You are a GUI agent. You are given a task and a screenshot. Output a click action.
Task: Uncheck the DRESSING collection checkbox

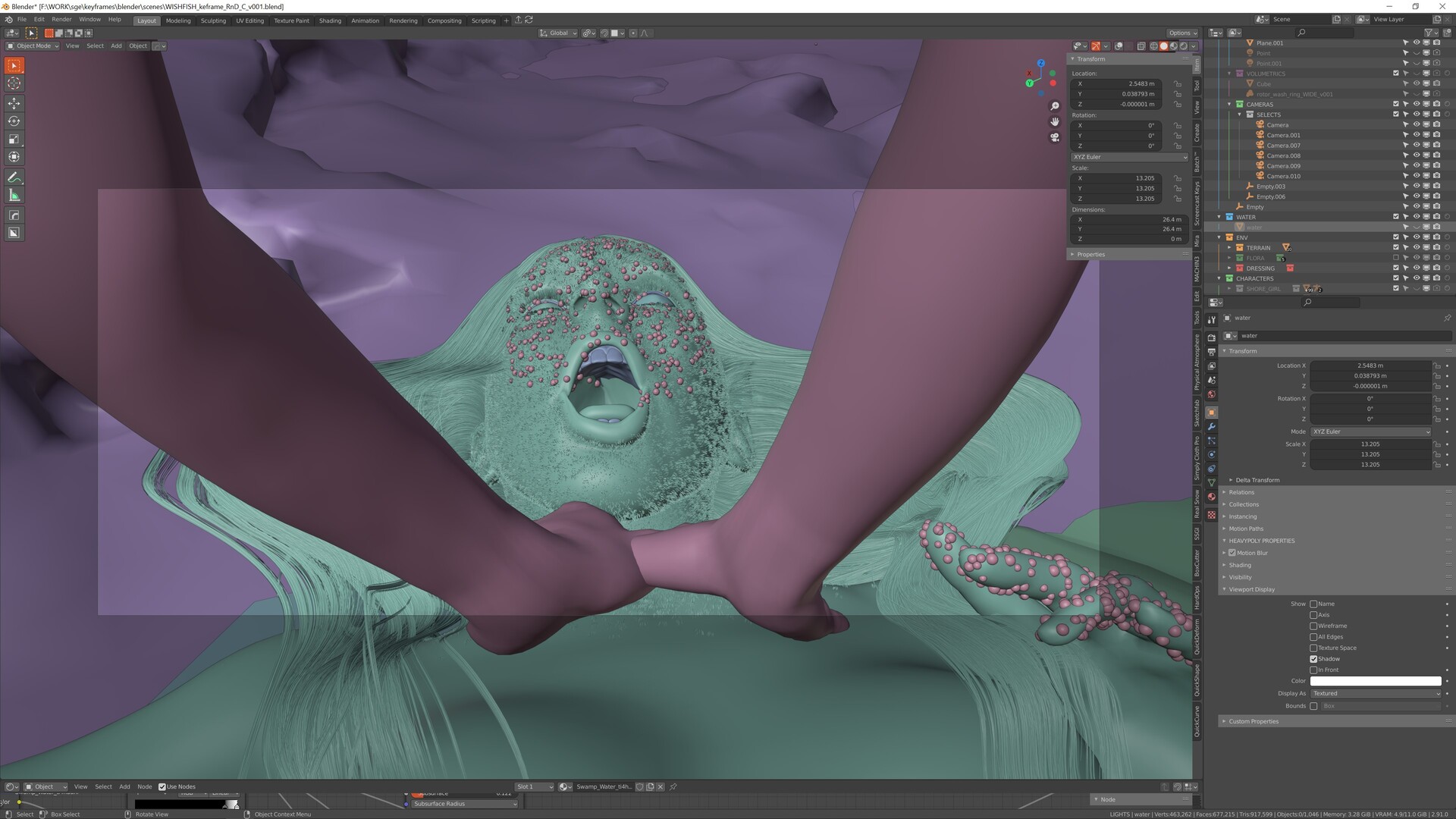pos(1395,268)
